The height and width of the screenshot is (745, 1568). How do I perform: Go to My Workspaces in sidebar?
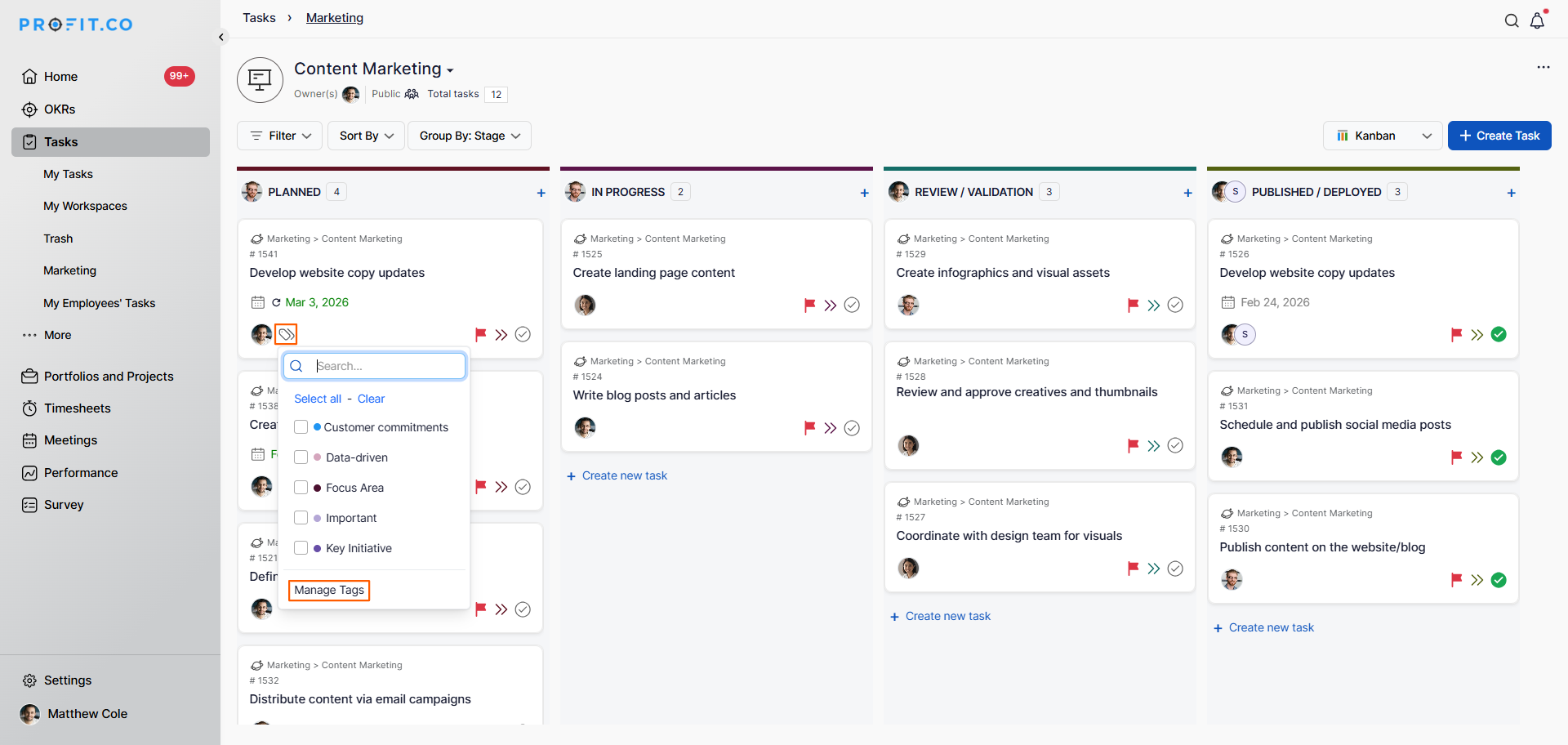point(85,206)
